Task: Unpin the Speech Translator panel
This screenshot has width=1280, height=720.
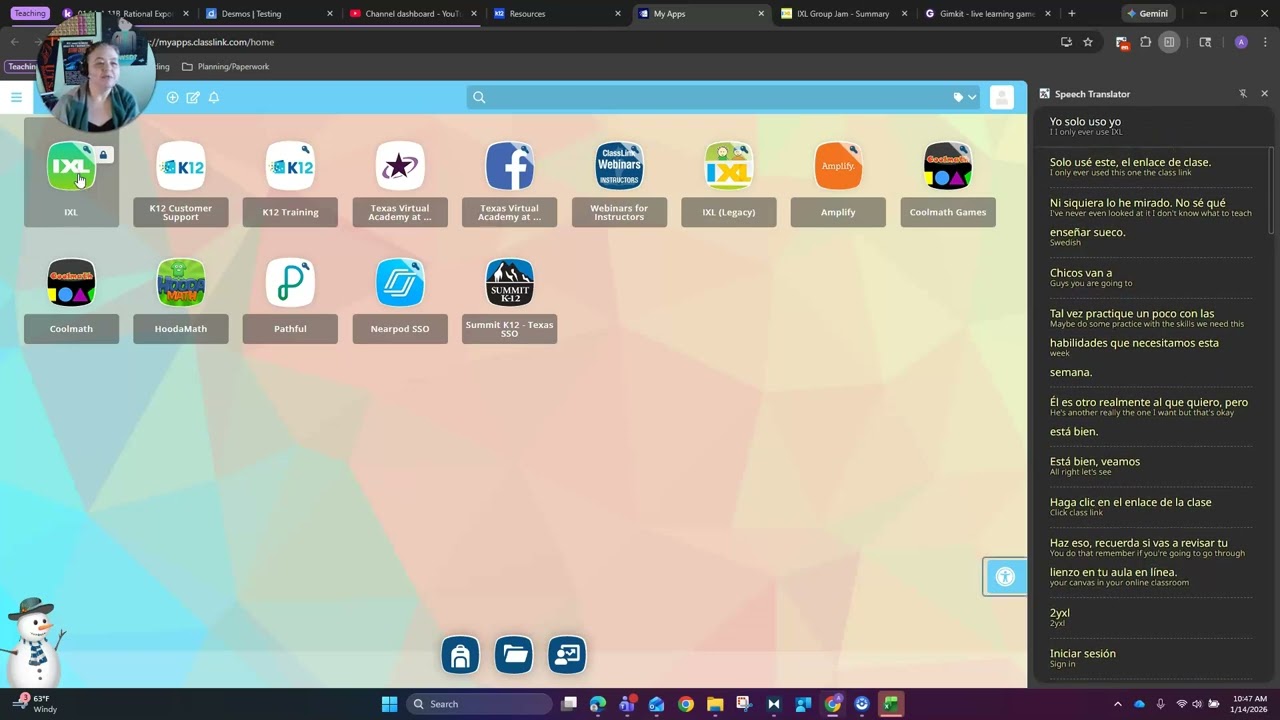Action: 1243,94
